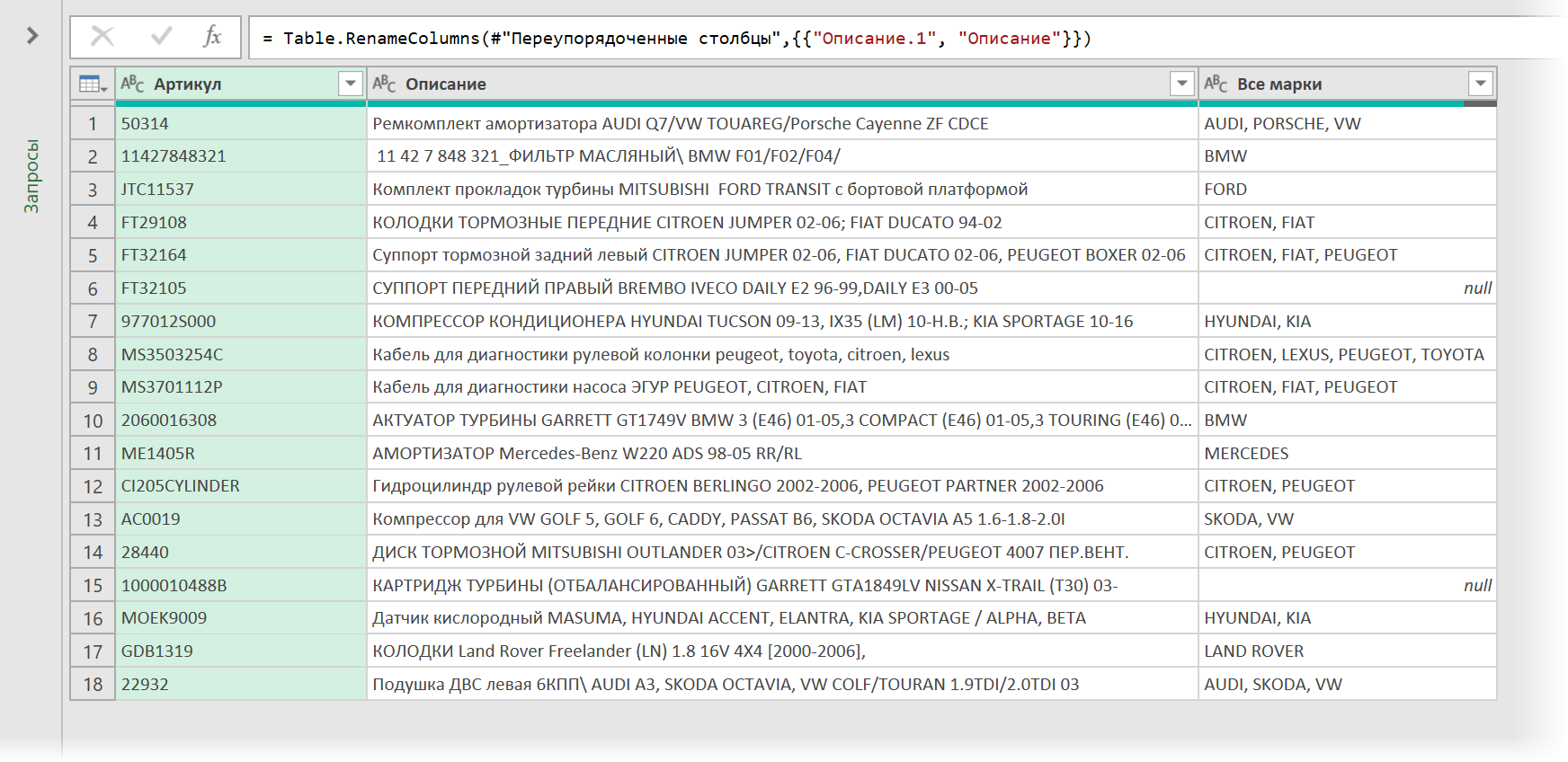Open filter dropdown for Описание column
This screenshot has width=1568, height=762.
(x=1182, y=84)
